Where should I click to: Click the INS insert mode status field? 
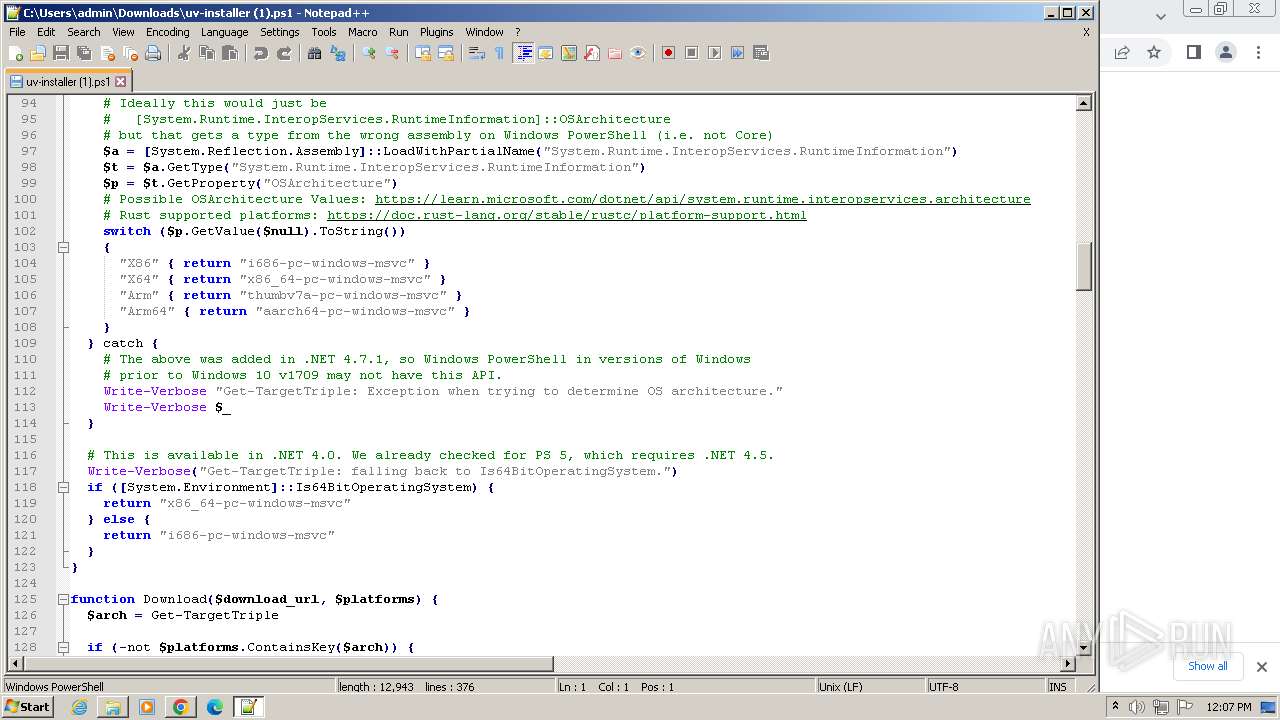[x=1058, y=687]
